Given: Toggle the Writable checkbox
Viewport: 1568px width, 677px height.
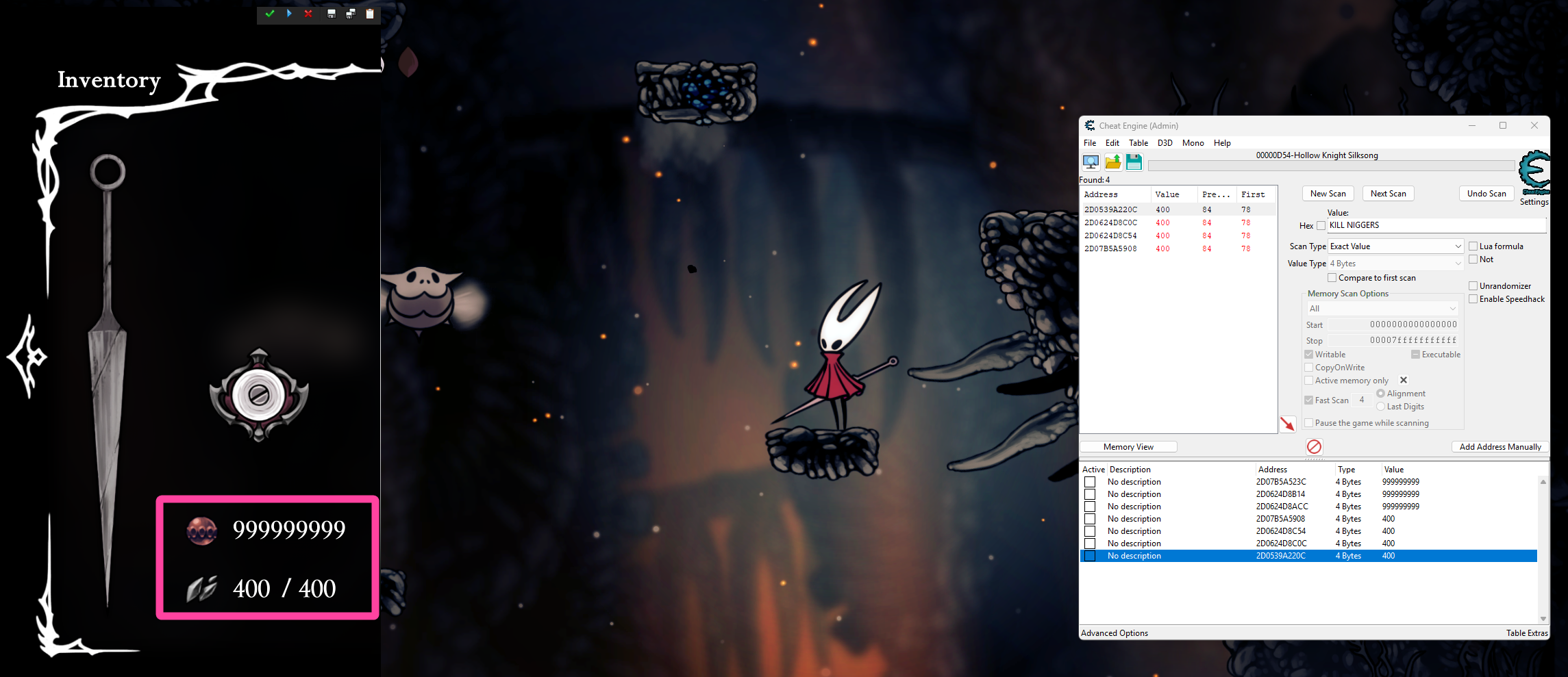Looking at the screenshot, I should tap(1309, 355).
